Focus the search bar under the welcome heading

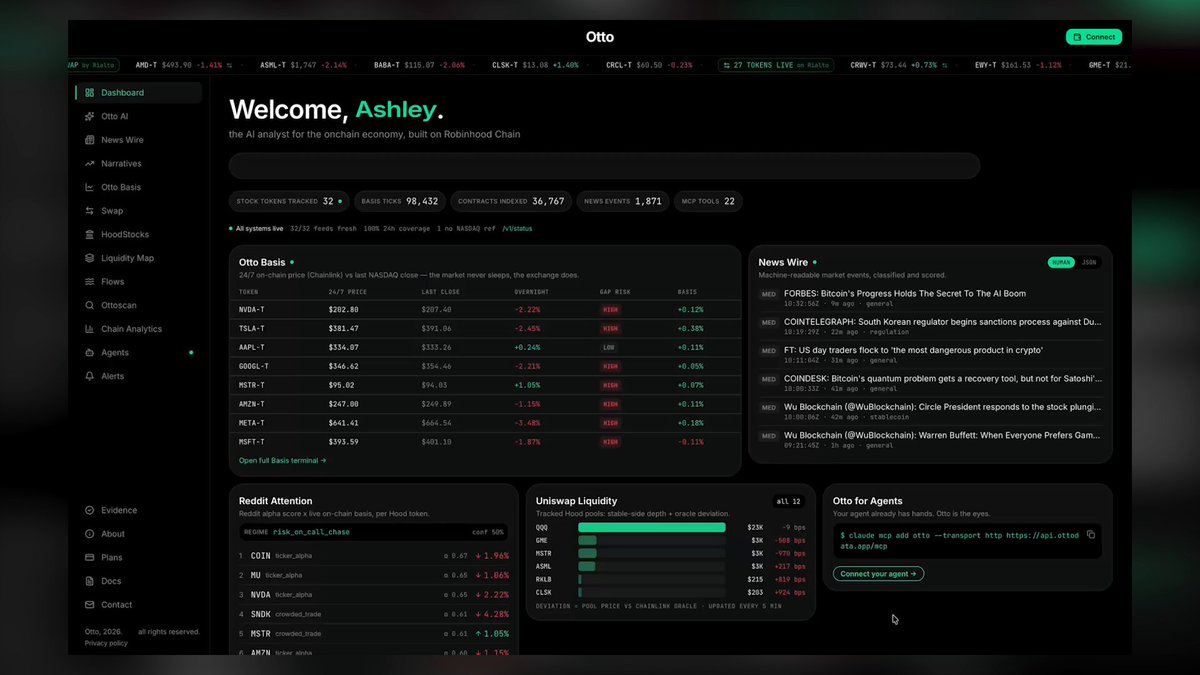pos(604,166)
